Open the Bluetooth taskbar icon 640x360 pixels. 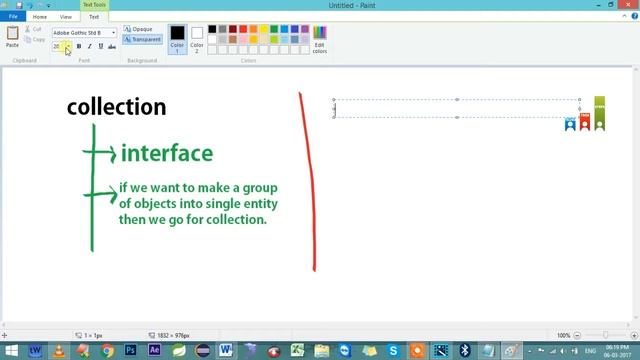pos(464,351)
